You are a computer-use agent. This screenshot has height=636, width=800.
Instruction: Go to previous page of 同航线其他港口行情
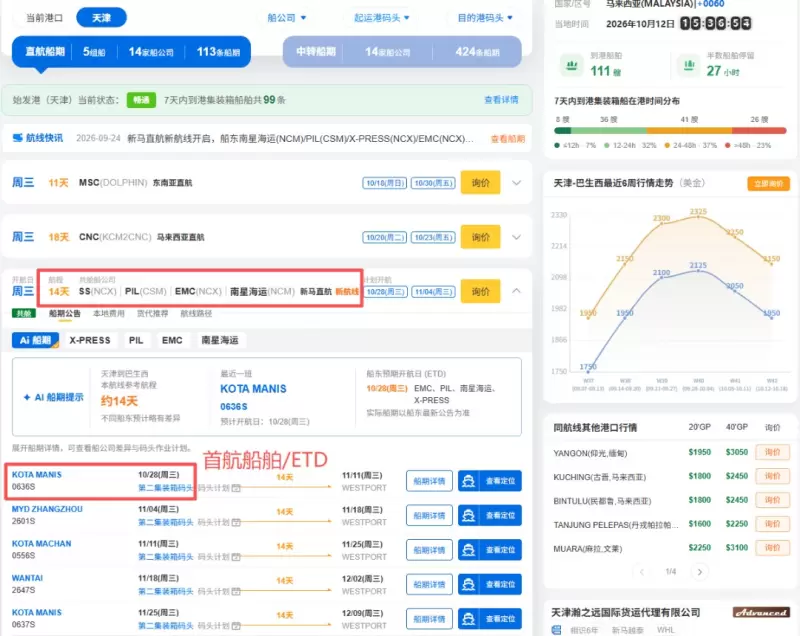click(x=642, y=572)
